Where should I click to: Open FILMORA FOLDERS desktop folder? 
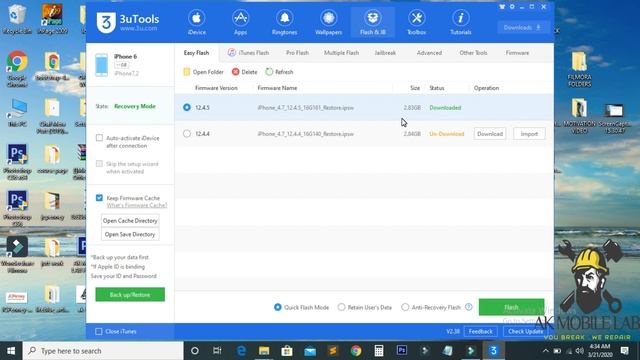(x=579, y=69)
